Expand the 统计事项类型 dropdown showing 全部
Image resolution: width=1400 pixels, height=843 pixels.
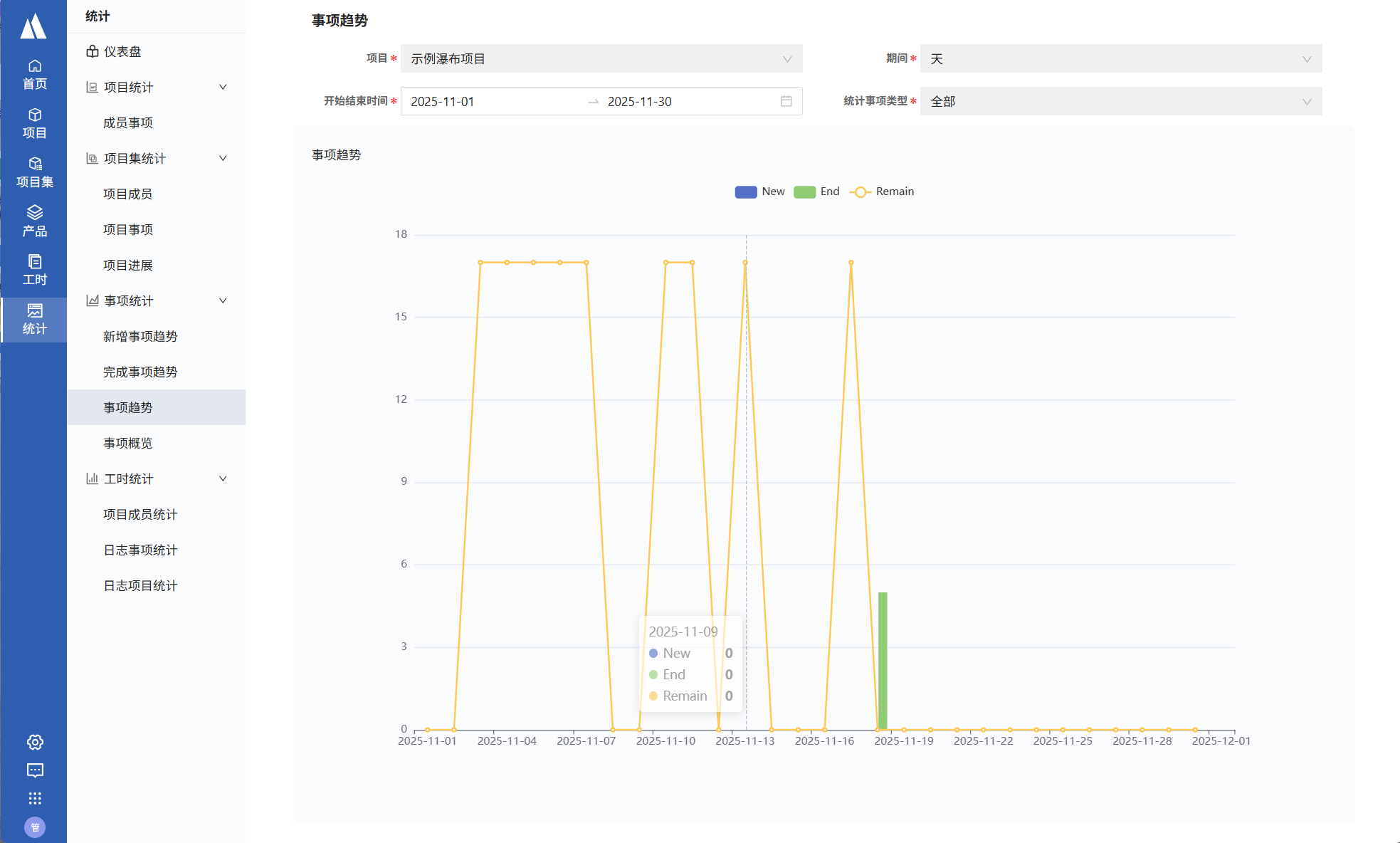tap(1120, 101)
